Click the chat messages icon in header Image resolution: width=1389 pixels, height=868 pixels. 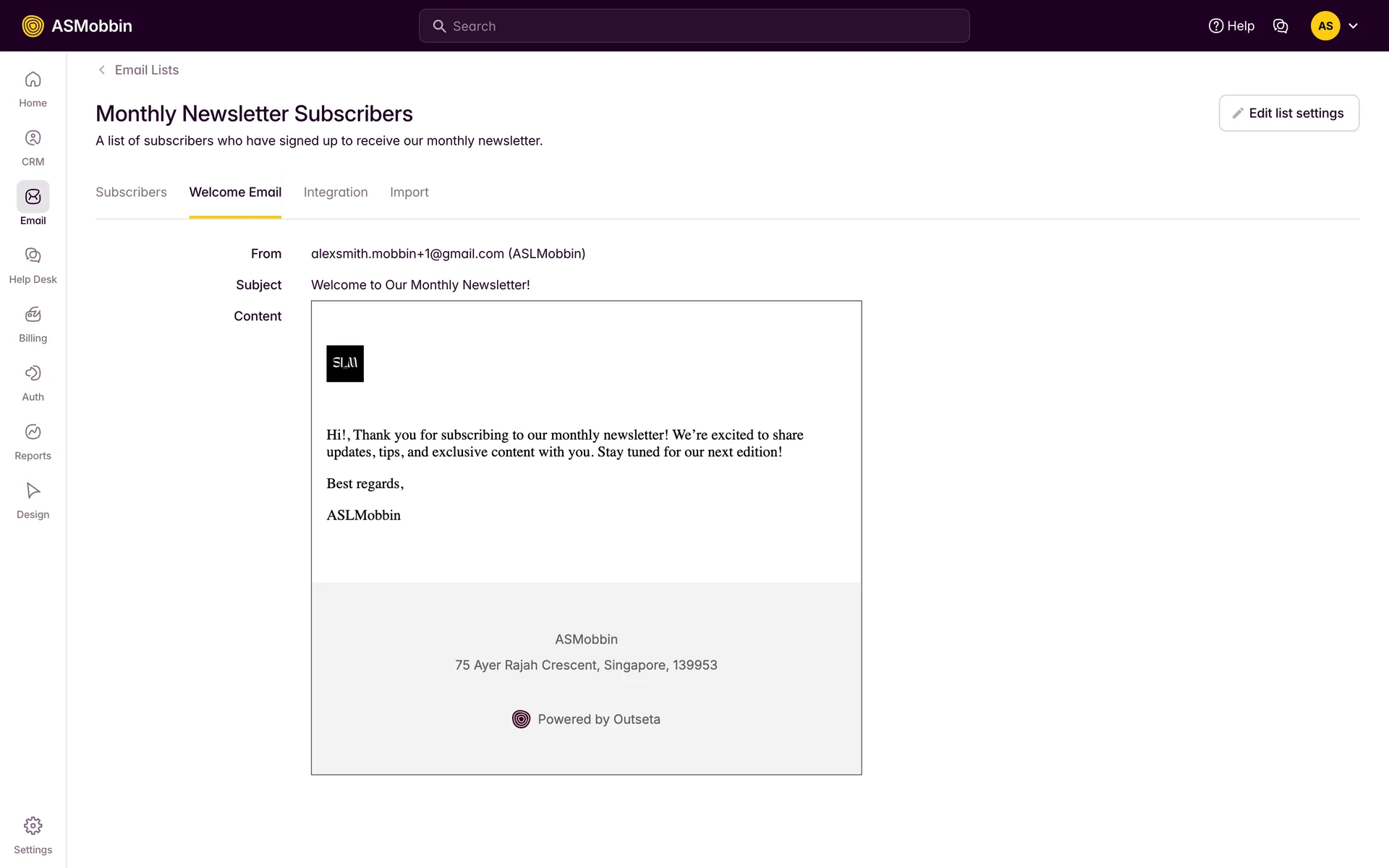(1280, 26)
